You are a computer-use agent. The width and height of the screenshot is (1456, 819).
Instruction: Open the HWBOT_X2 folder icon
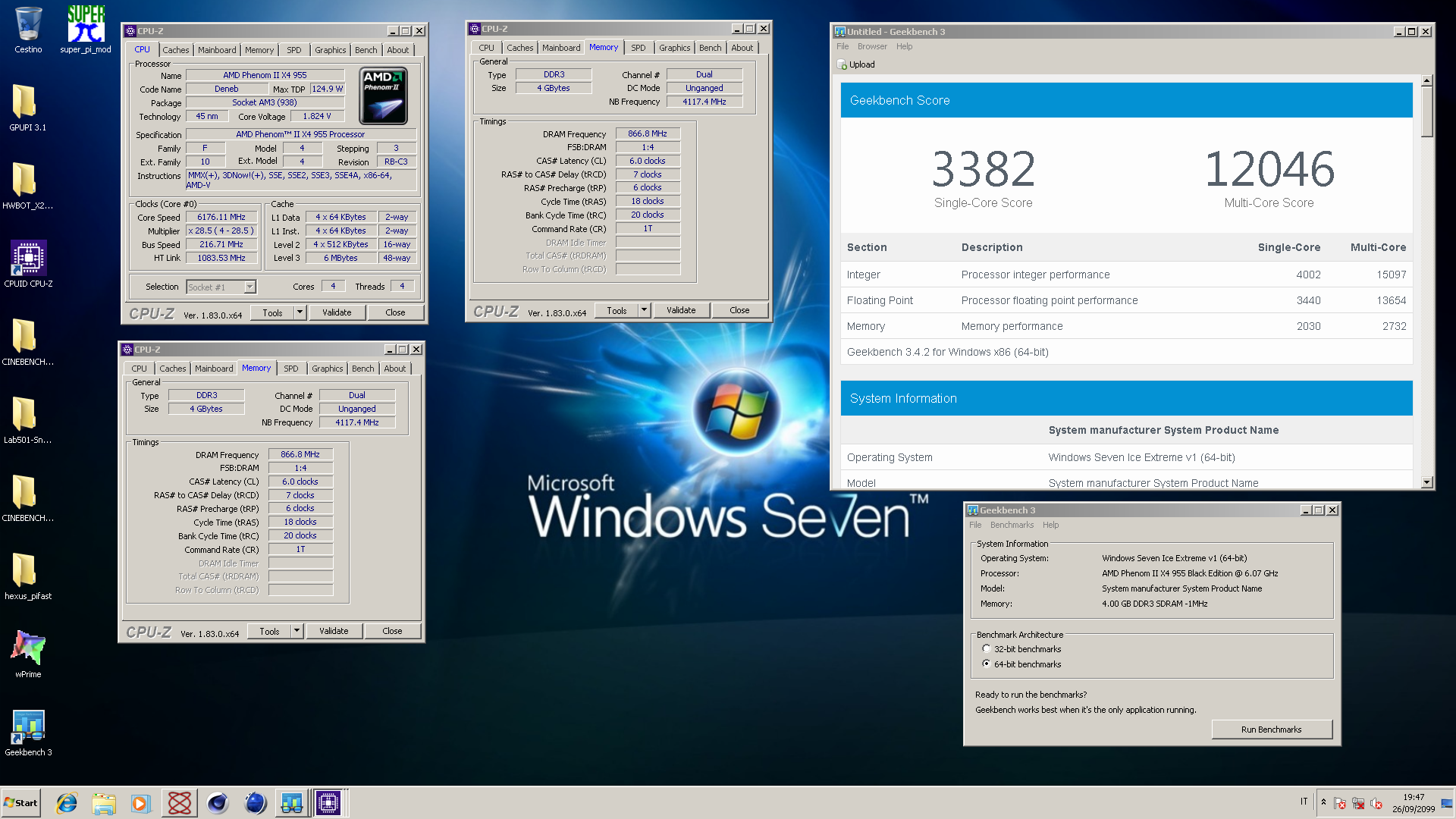28,187
